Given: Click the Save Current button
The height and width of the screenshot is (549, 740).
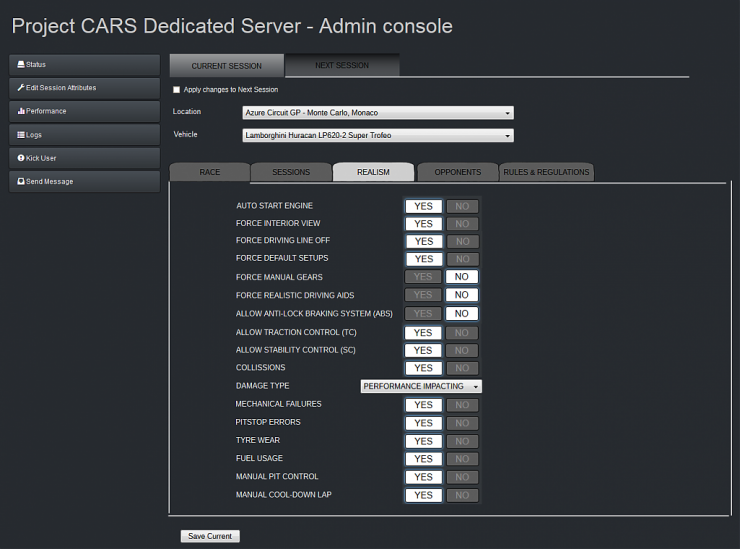Looking at the screenshot, I should tap(210, 536).
